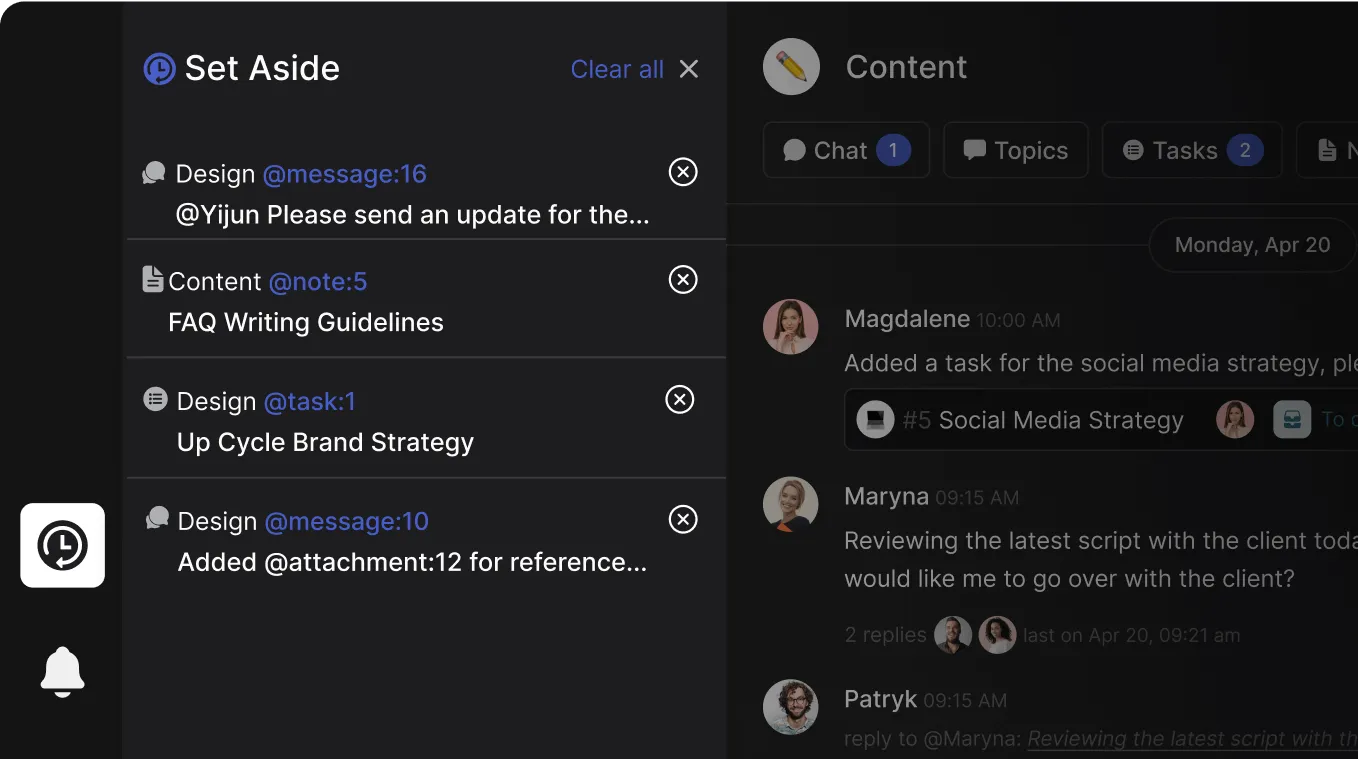Click the Set Aside clock icon in sidebar
Image resolution: width=1358 pixels, height=759 pixels.
pyautogui.click(x=62, y=545)
